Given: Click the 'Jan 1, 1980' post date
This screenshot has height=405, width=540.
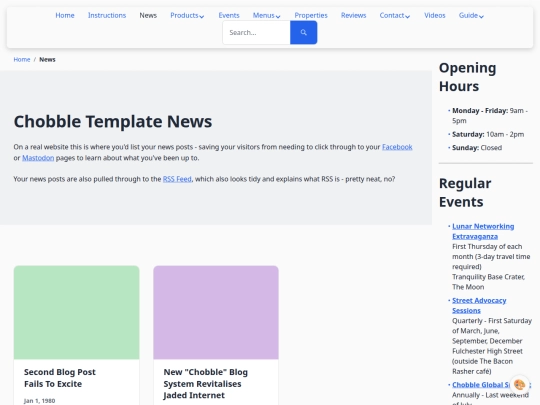Looking at the screenshot, I should (x=39, y=401).
